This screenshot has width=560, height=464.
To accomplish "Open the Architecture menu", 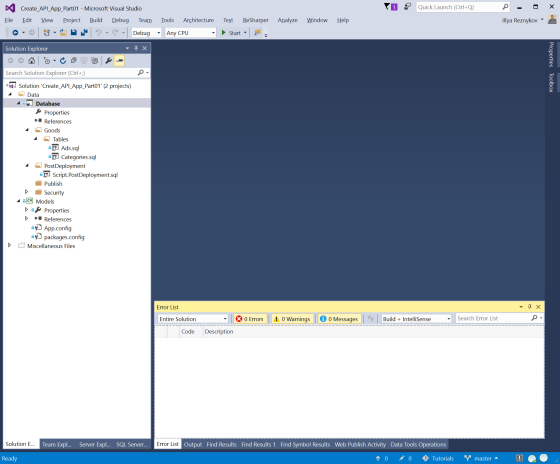I will (x=199, y=20).
